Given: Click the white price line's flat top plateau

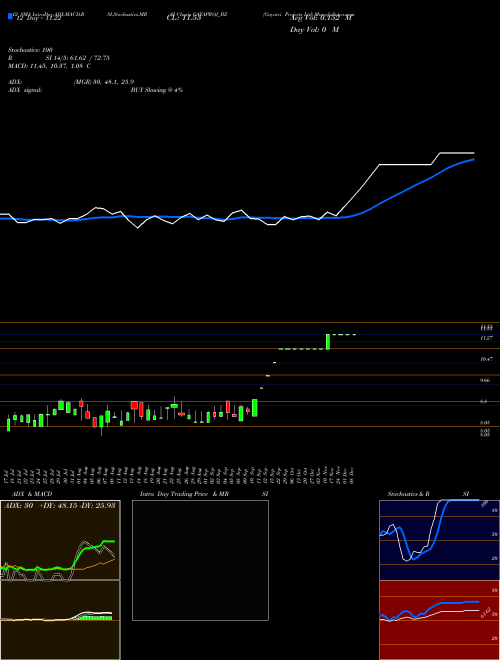Looking at the screenshot, I should click(x=457, y=153).
